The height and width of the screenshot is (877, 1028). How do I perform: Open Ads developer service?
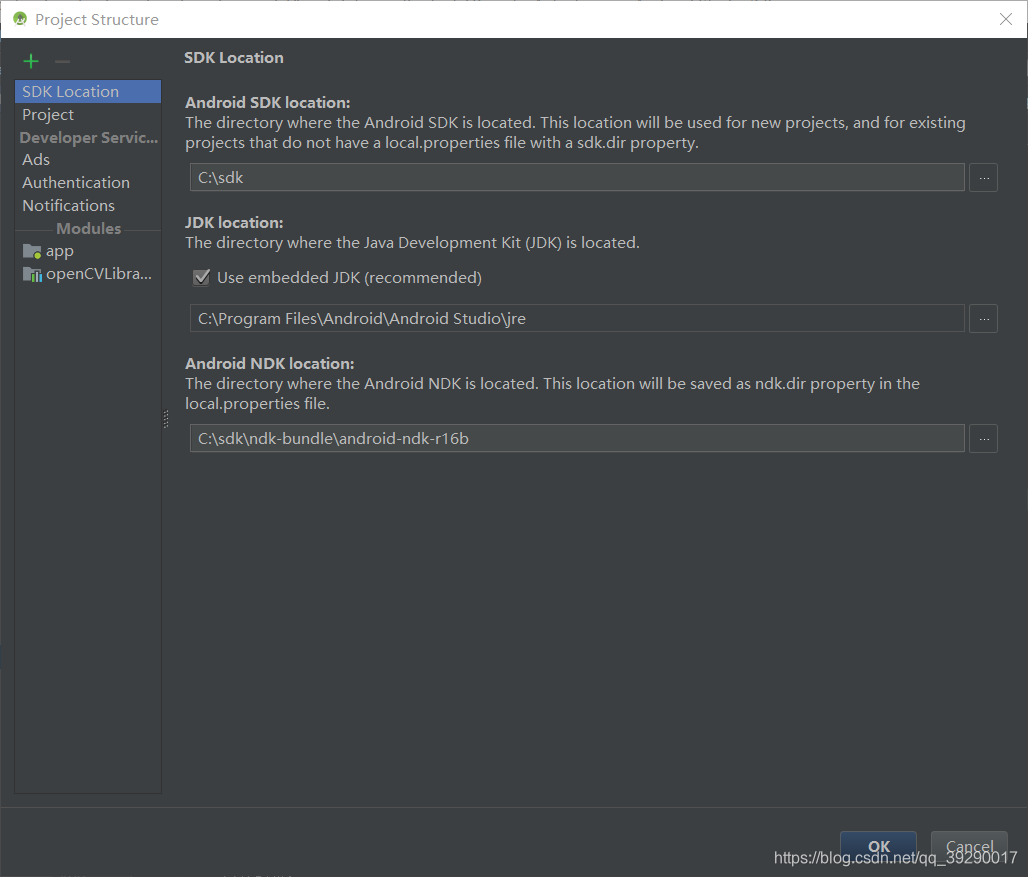click(88, 160)
